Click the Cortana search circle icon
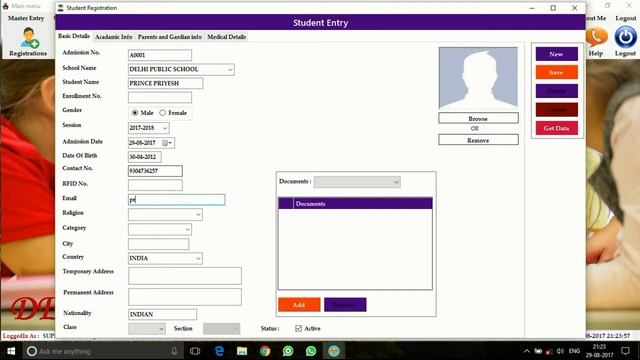 [x=31, y=351]
